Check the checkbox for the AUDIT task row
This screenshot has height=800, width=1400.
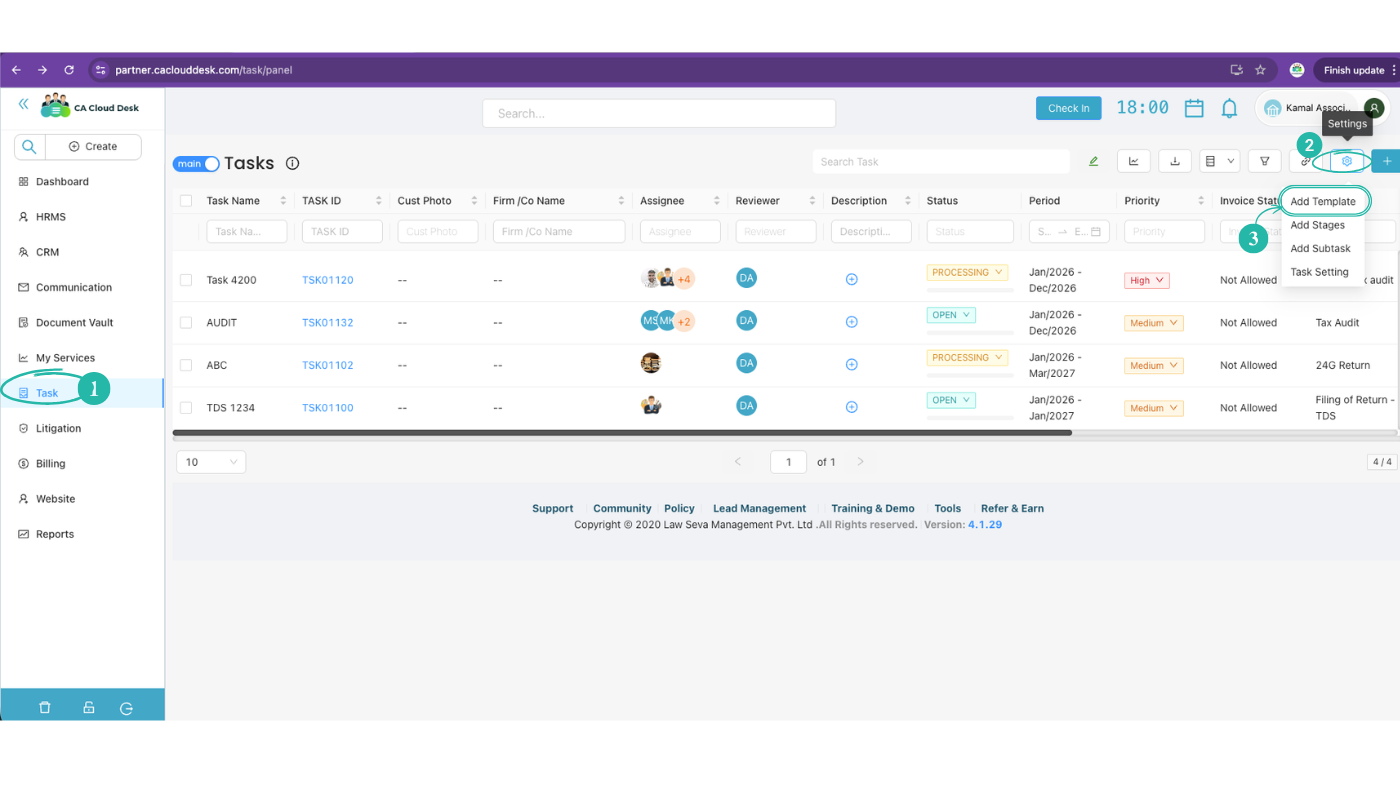click(x=185, y=322)
